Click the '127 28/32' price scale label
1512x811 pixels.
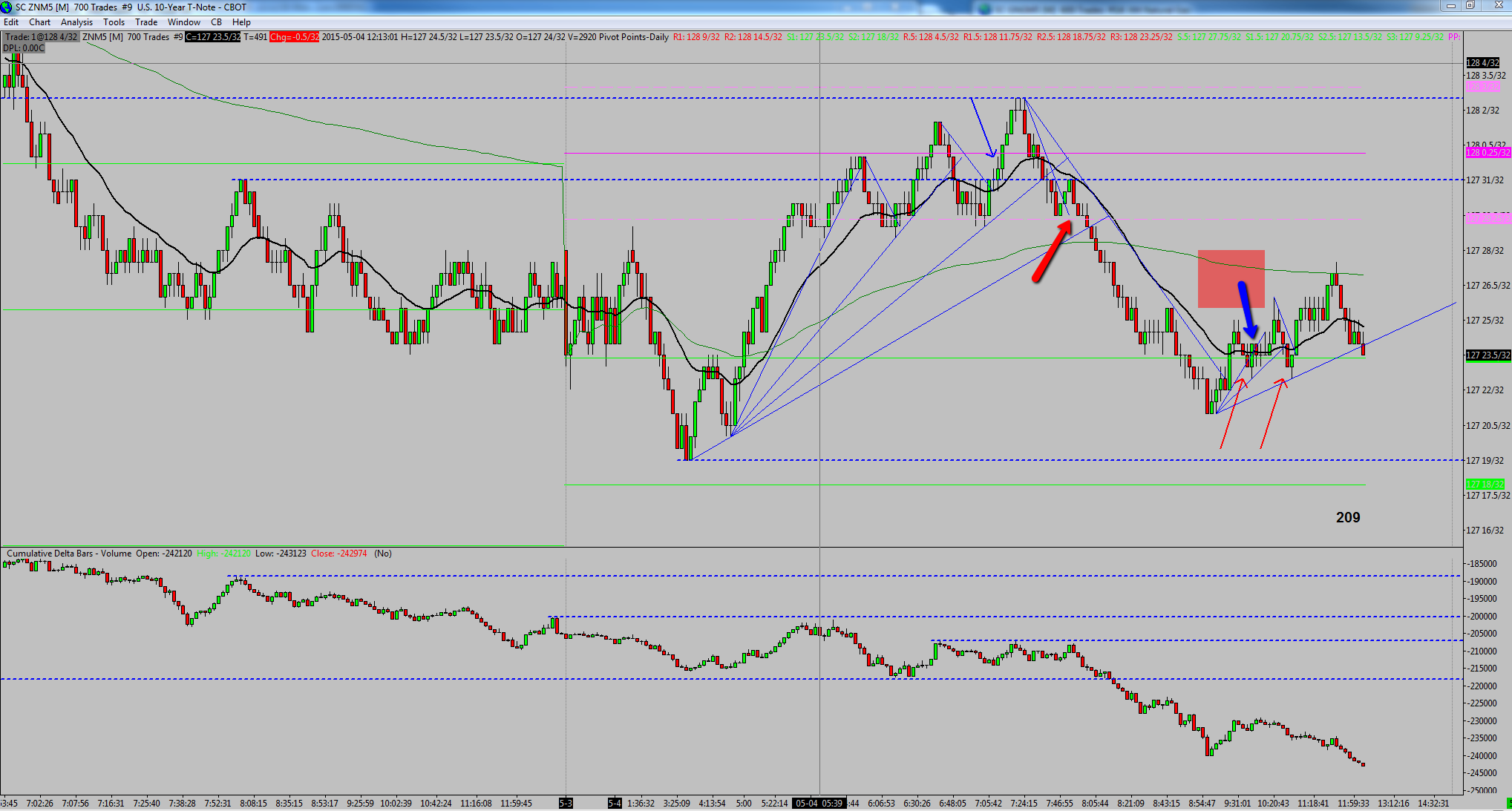(x=1485, y=251)
